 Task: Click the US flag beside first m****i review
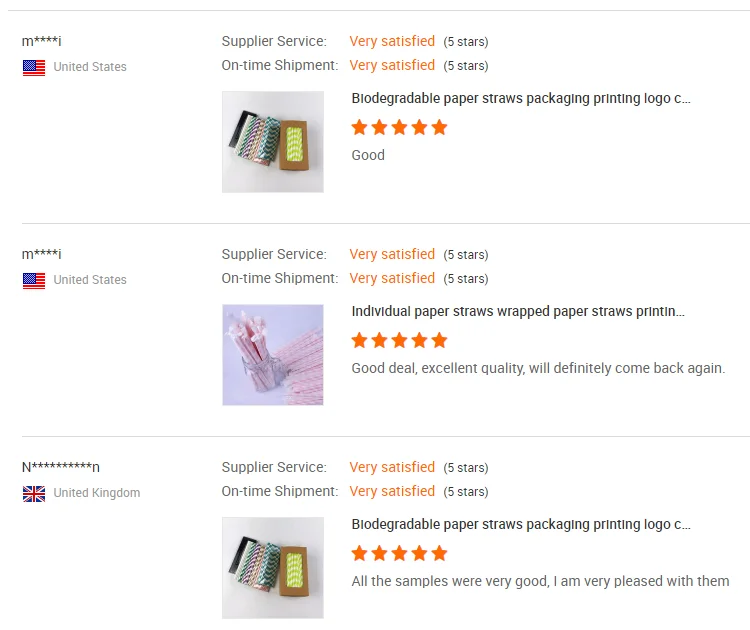point(34,67)
